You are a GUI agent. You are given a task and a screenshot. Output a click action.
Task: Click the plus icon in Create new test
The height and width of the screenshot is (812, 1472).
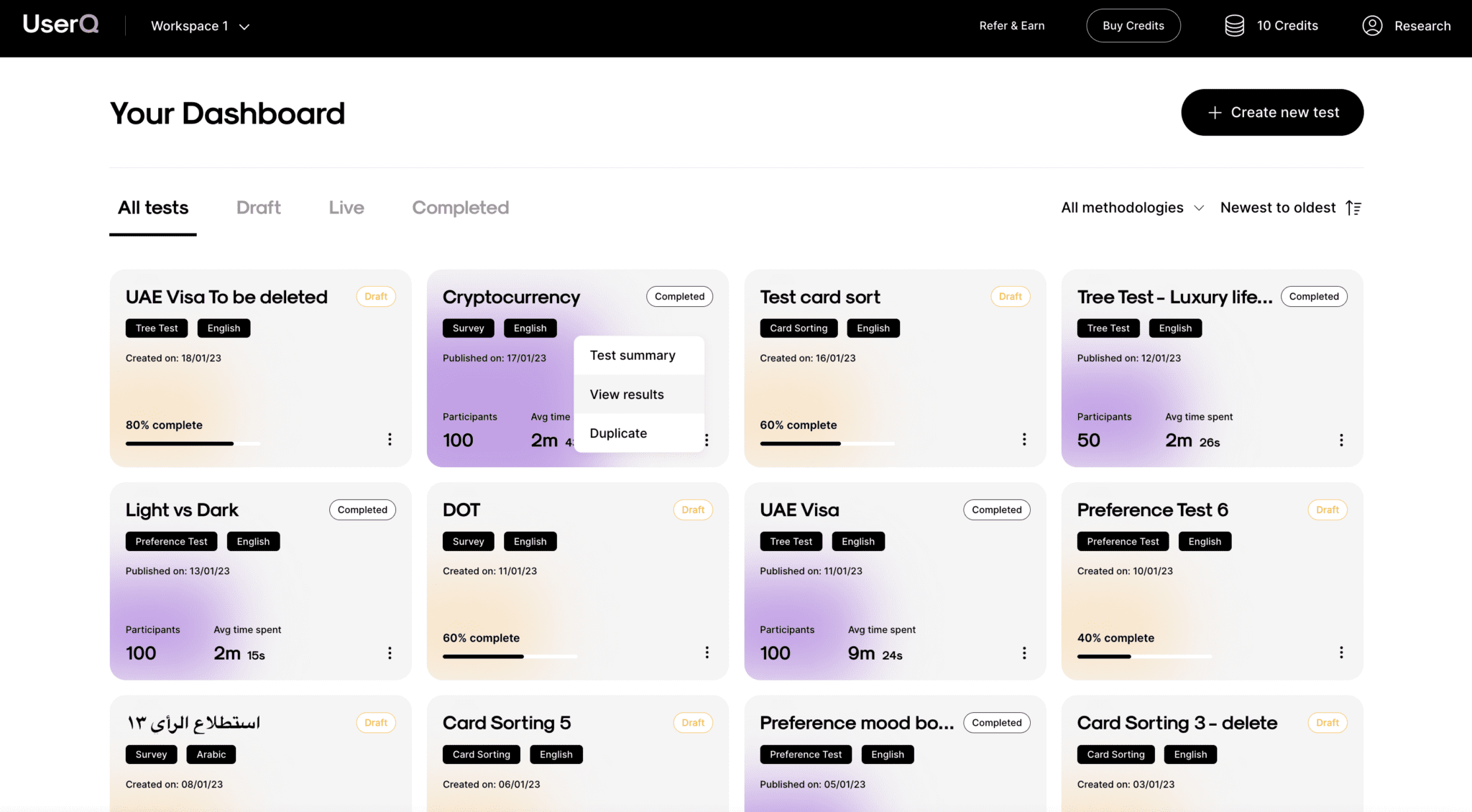click(1215, 113)
